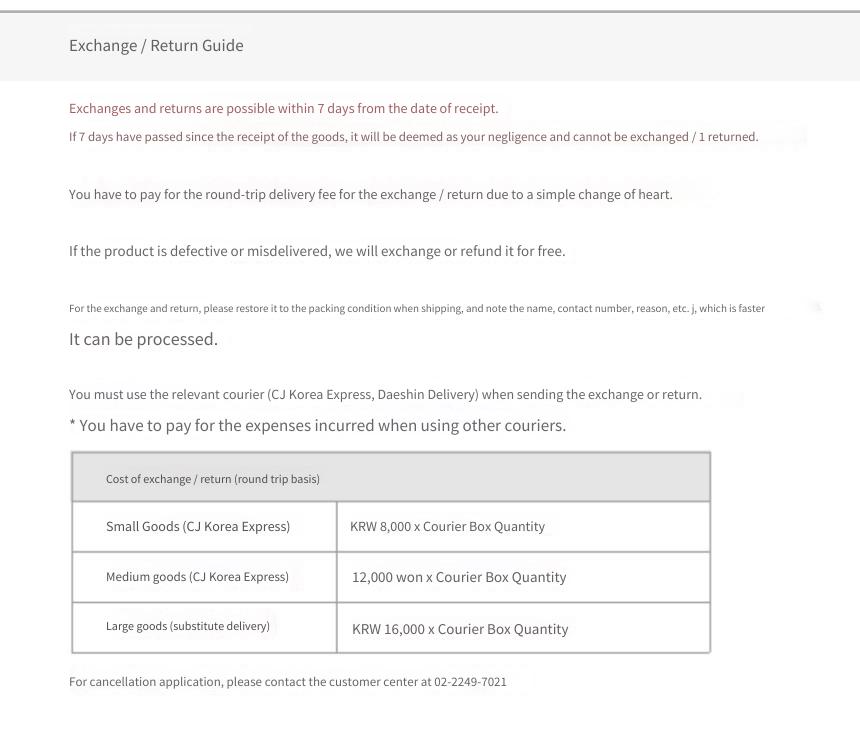The image size is (860, 745).
Task: Select the defective or misdelivered product line
Action: click(317, 251)
